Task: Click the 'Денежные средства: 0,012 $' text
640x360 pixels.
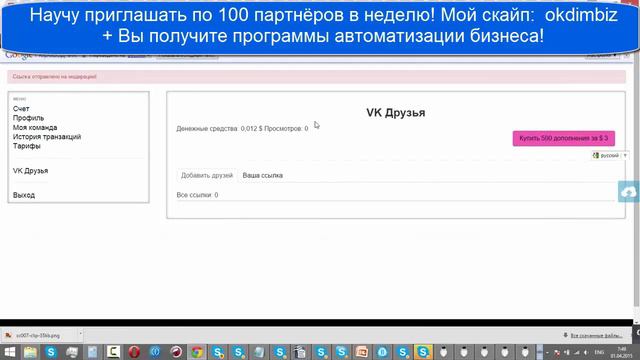Action: coord(219,129)
